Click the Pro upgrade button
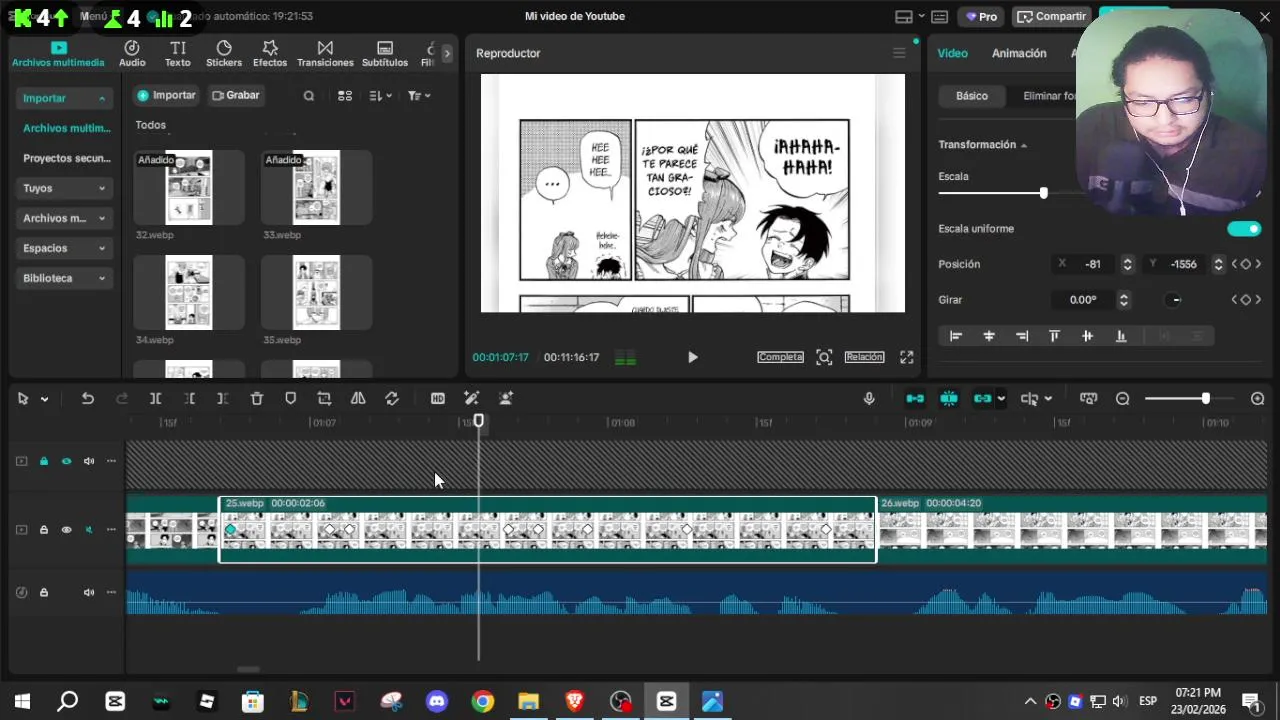1280x720 pixels. (981, 16)
